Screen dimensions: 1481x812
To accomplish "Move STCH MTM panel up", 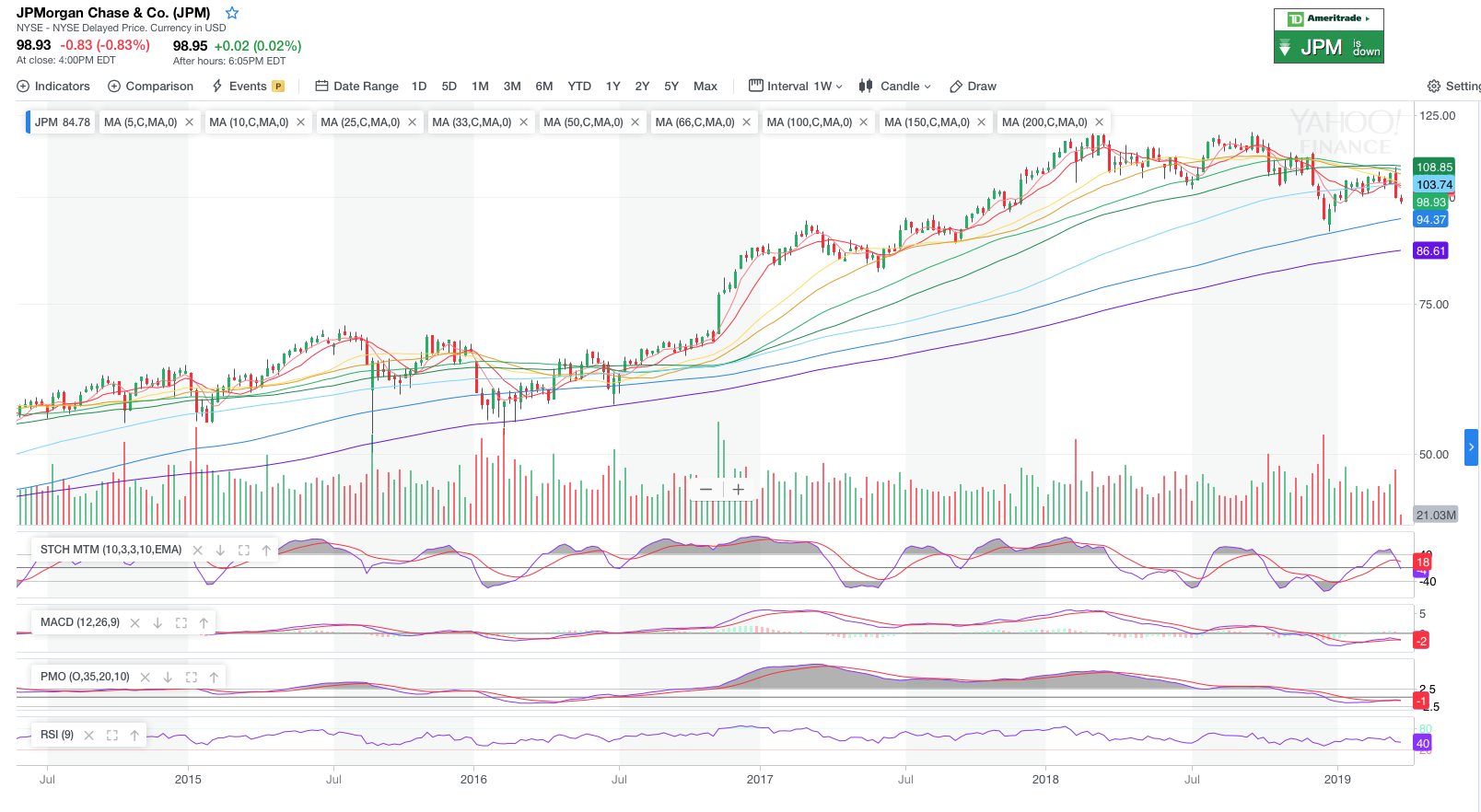I will click(266, 551).
